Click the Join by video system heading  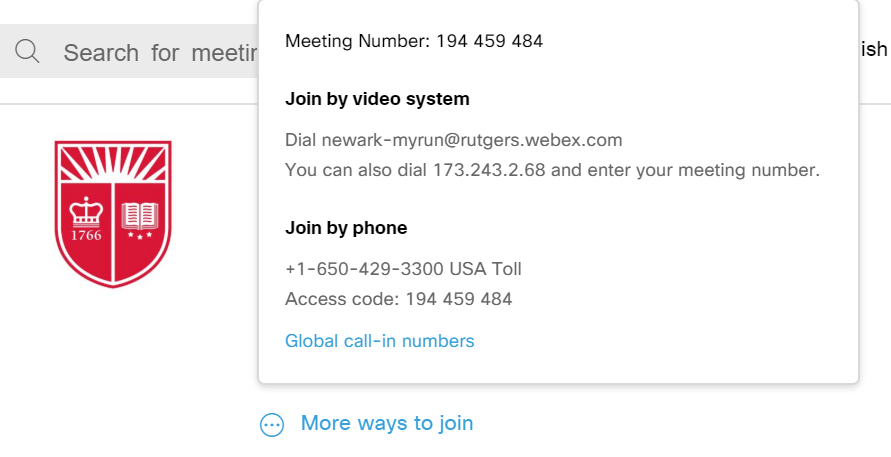pyautogui.click(x=377, y=99)
